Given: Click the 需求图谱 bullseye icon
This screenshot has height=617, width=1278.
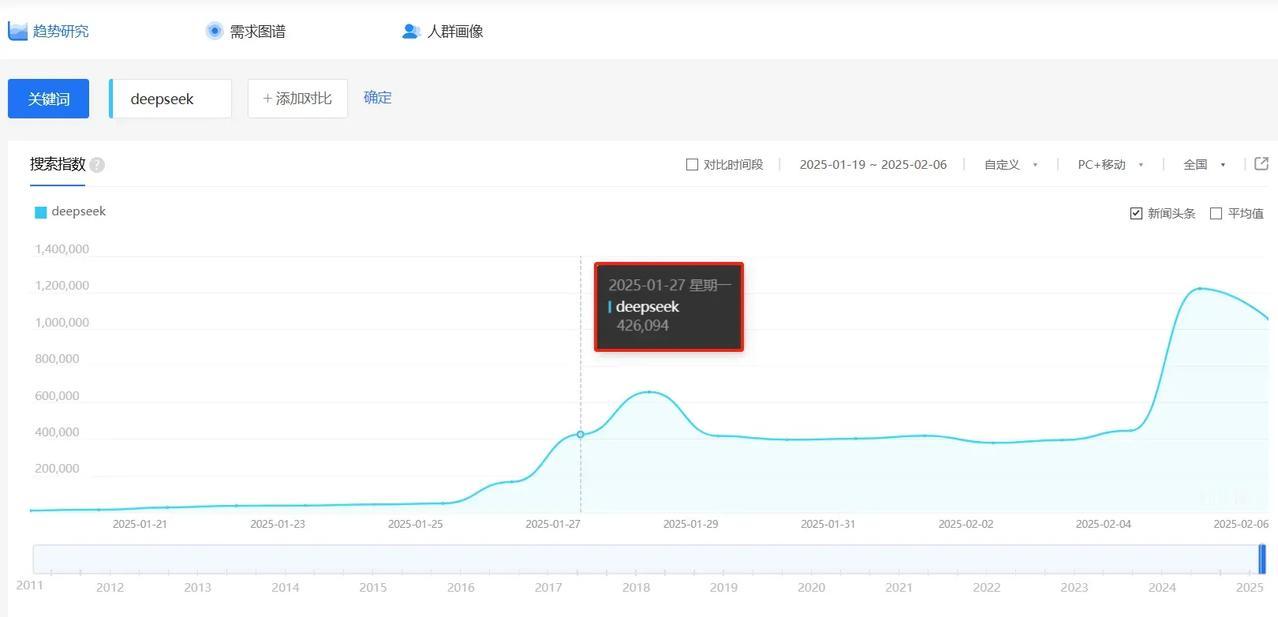Looking at the screenshot, I should [x=214, y=30].
